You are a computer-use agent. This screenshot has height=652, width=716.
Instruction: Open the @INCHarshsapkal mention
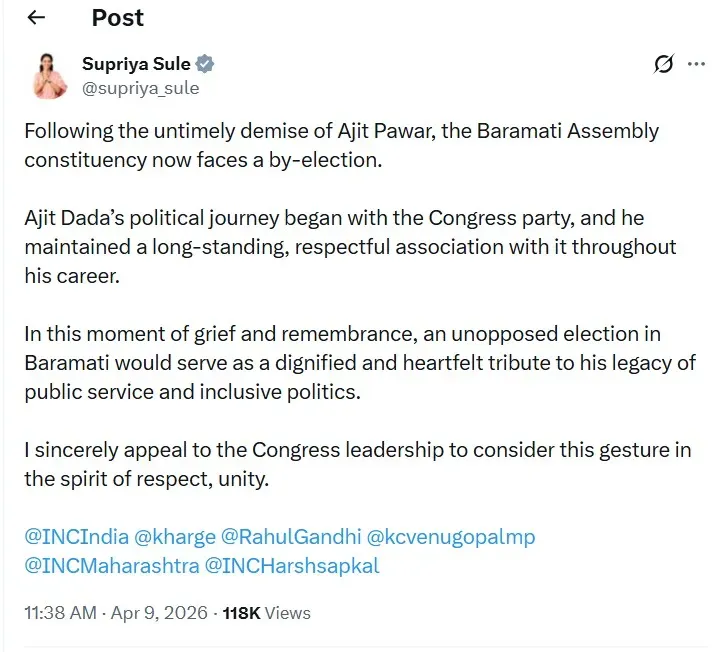click(x=291, y=565)
